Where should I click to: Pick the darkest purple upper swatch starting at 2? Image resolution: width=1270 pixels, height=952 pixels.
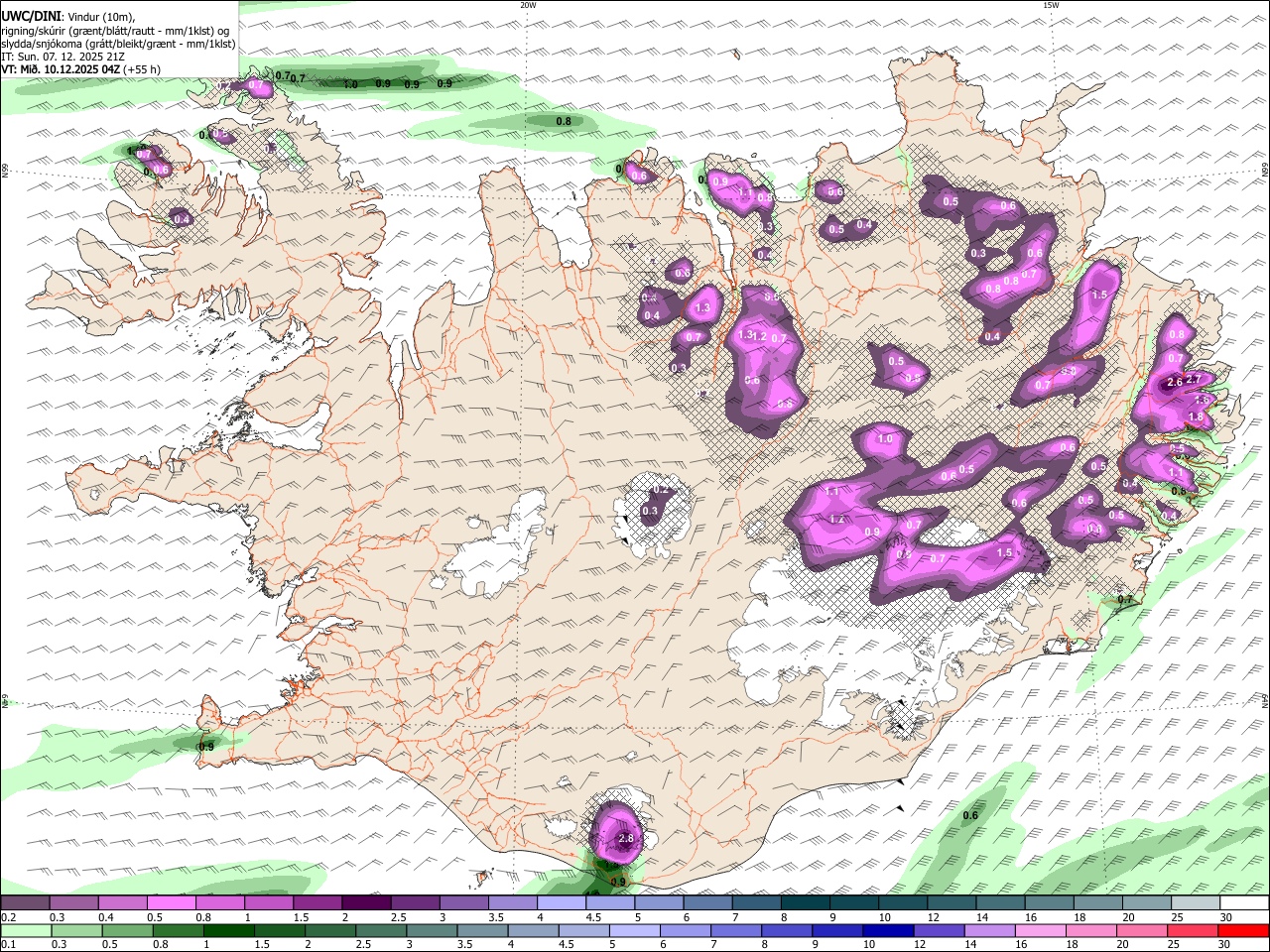(x=366, y=903)
